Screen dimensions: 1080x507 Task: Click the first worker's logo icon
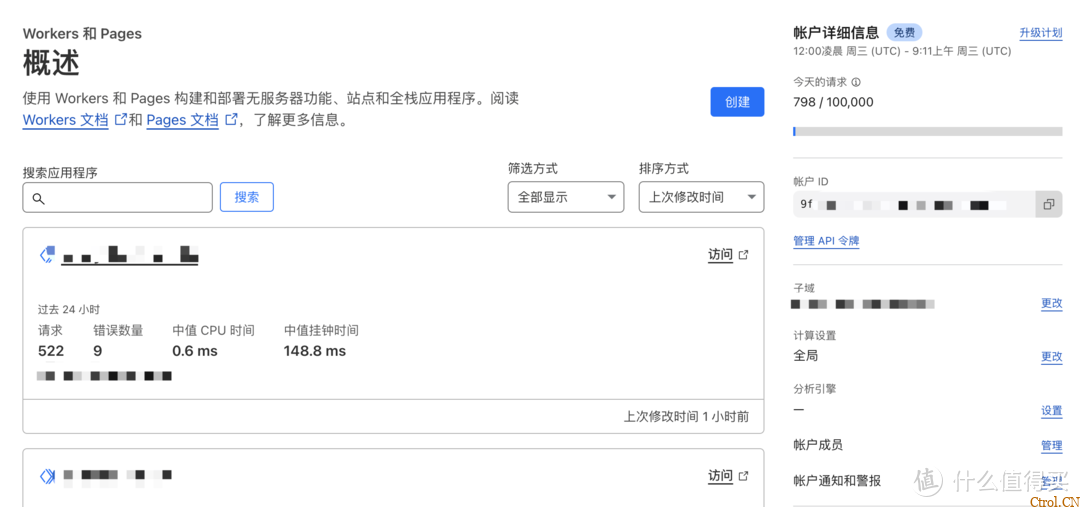(x=47, y=255)
